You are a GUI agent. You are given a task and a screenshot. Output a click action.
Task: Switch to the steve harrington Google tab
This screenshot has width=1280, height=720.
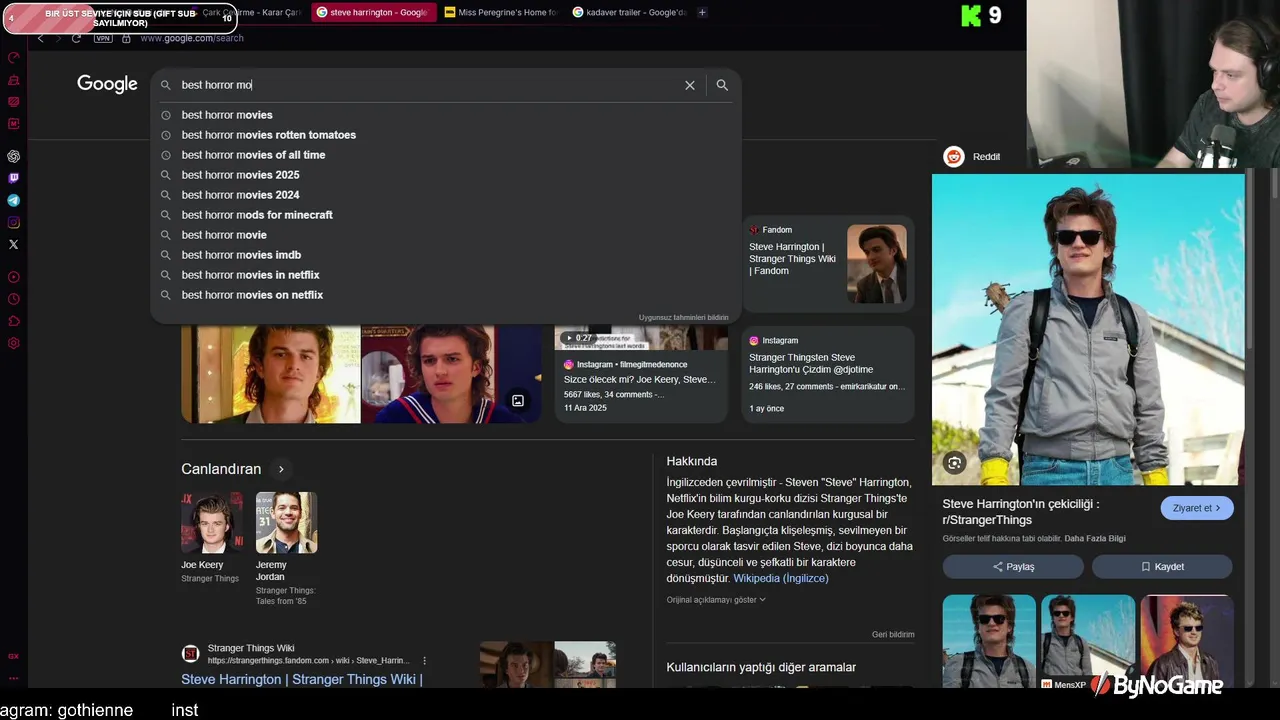coord(372,12)
